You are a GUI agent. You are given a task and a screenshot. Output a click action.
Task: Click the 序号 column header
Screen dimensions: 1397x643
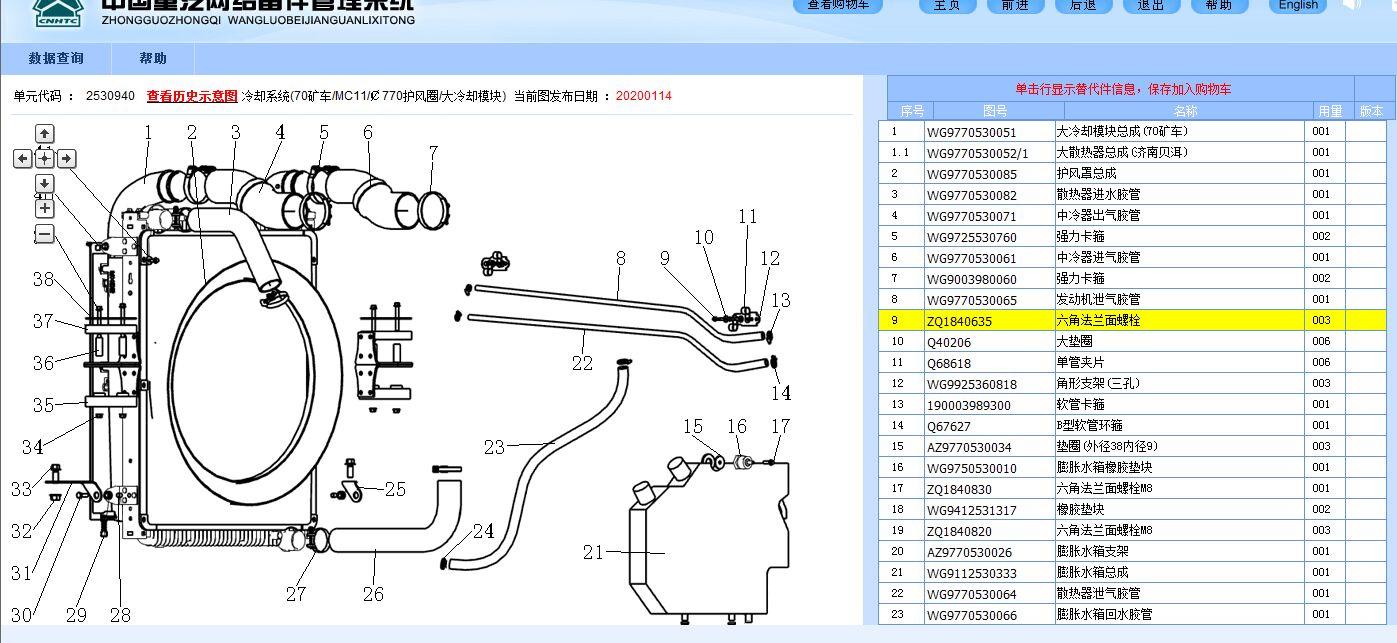click(x=912, y=111)
